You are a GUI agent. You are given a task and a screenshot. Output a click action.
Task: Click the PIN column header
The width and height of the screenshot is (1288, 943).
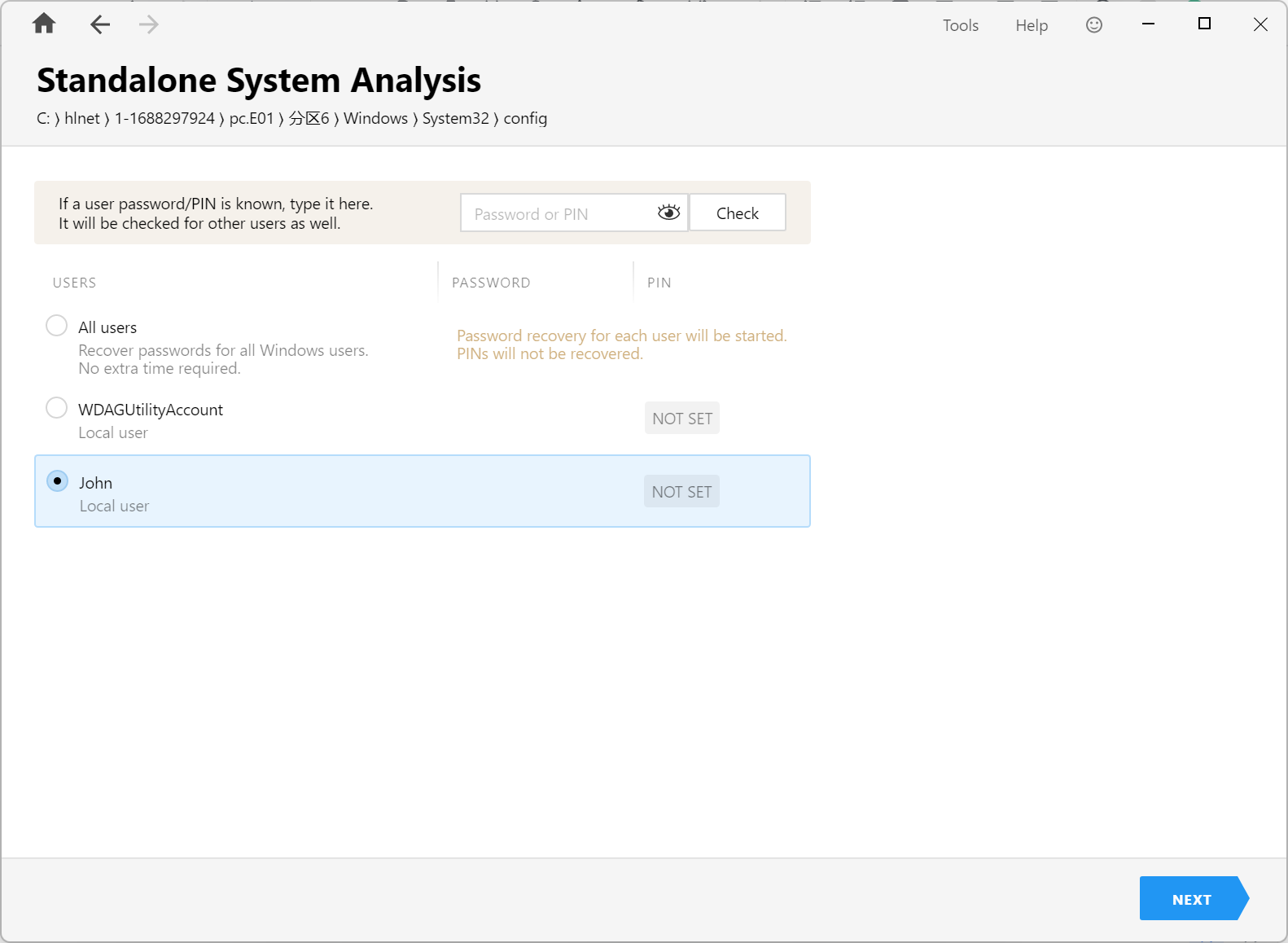(x=659, y=283)
